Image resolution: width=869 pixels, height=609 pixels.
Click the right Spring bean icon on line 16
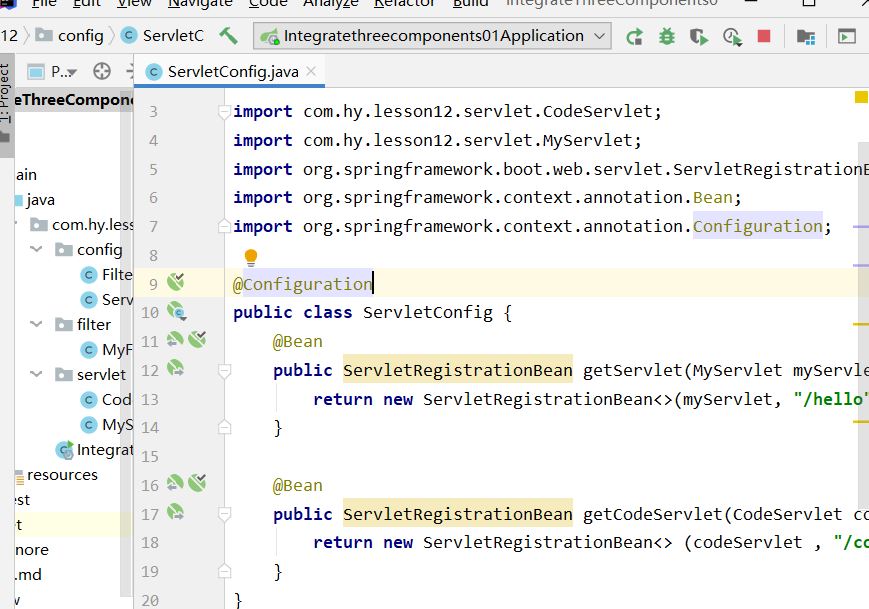pyautogui.click(x=197, y=483)
